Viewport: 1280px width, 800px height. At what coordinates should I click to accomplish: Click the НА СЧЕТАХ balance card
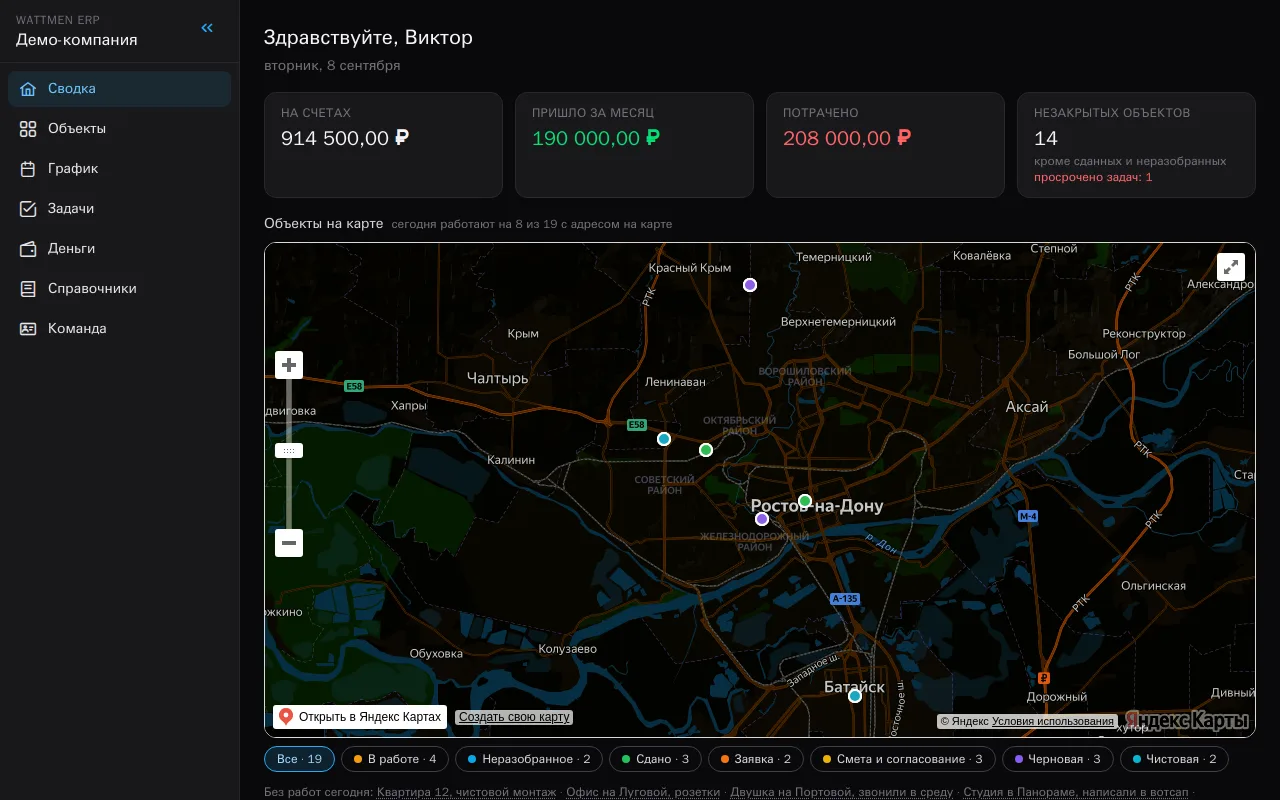(383, 145)
